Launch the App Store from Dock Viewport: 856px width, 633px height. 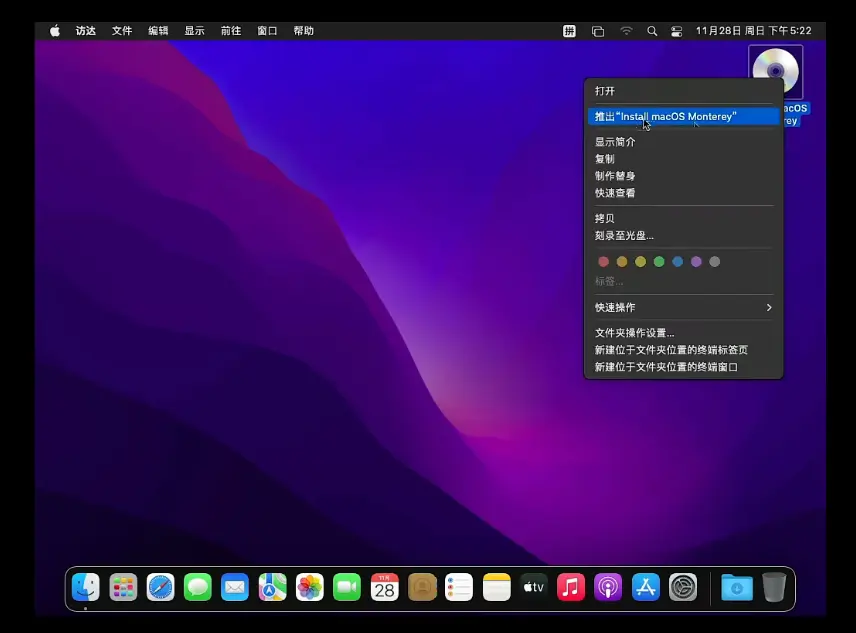[x=645, y=587]
